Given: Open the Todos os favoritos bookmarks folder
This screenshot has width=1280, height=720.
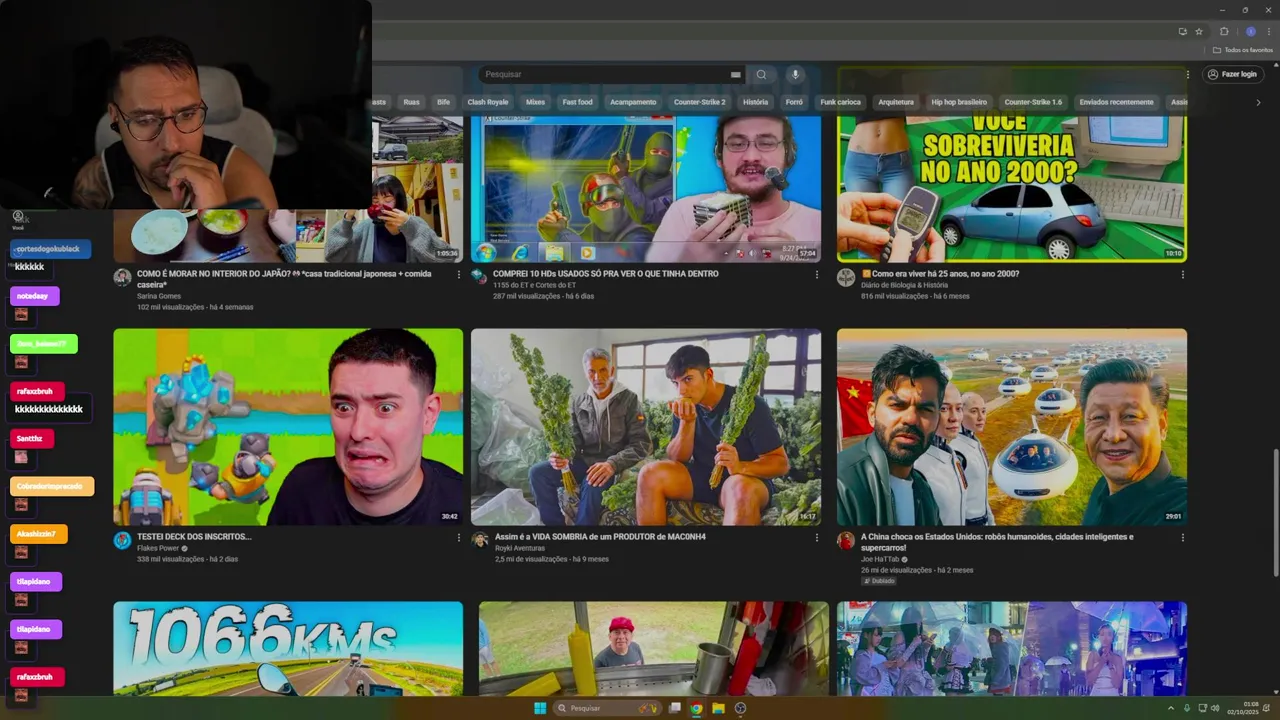Looking at the screenshot, I should pos(1243,50).
